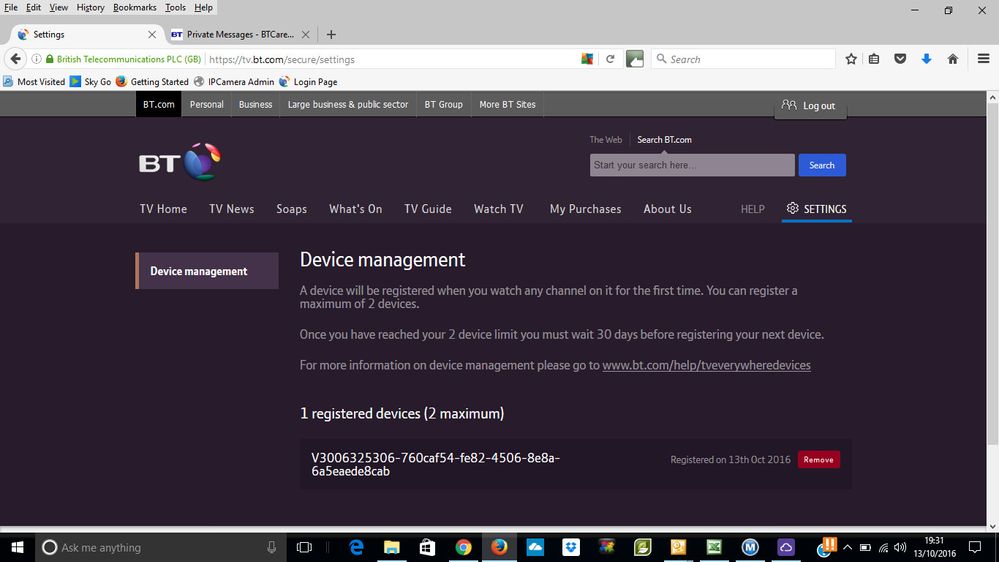Image resolution: width=999 pixels, height=562 pixels.
Task: Go to Watch TV section
Action: (x=498, y=209)
